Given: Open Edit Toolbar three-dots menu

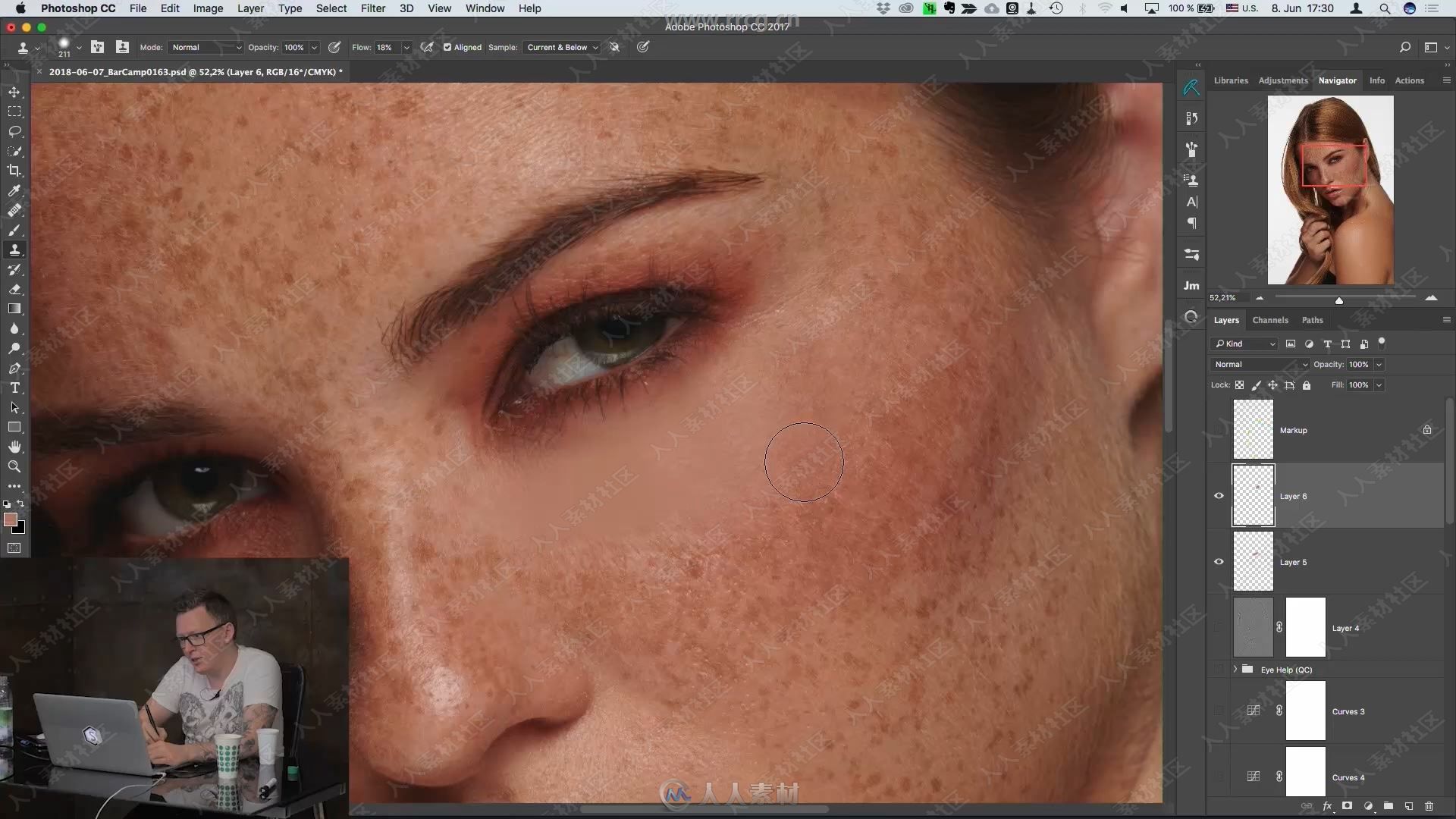Looking at the screenshot, I should point(14,486).
